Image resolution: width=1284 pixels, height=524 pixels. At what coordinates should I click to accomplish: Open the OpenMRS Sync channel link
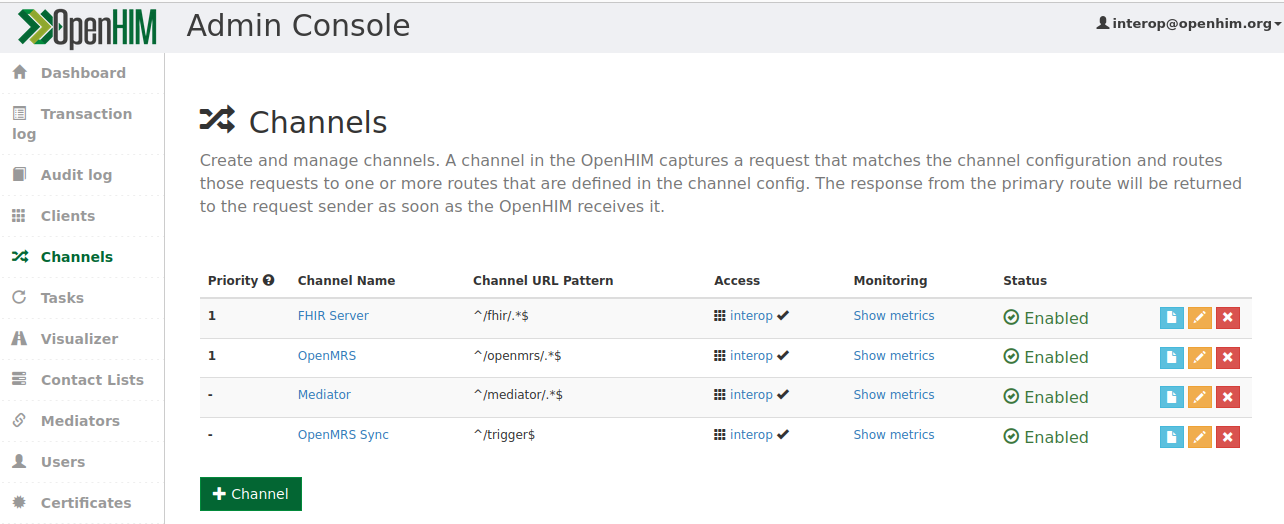tap(343, 435)
